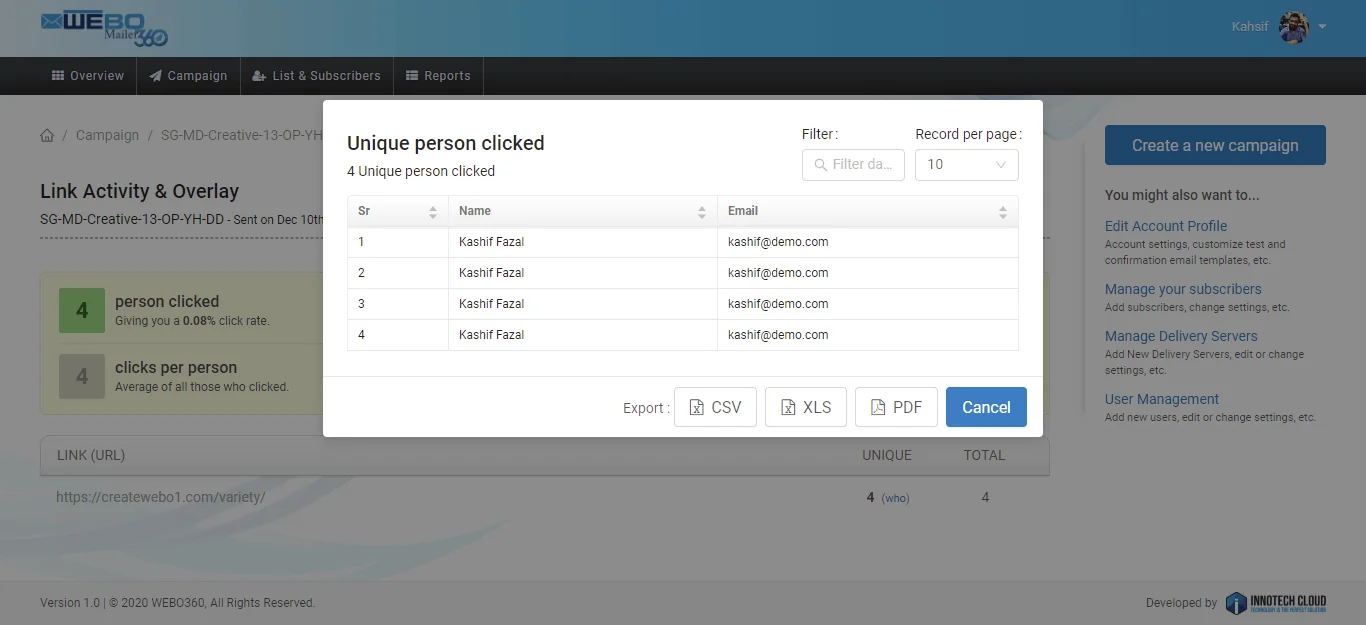Sort table by Name column arrows

click(x=702, y=212)
